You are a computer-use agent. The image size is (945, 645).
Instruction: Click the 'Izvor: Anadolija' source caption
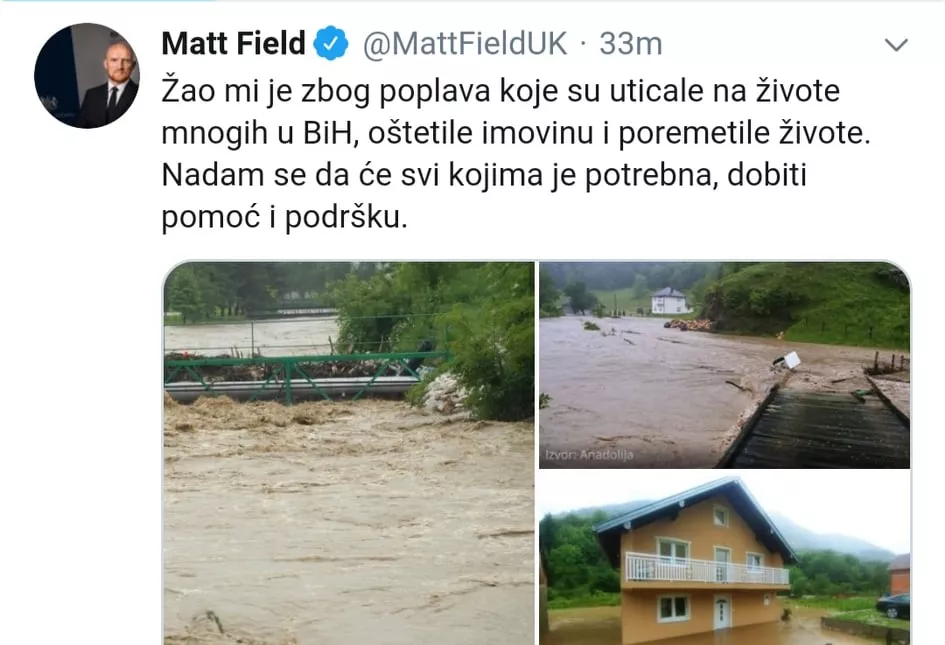(589, 456)
